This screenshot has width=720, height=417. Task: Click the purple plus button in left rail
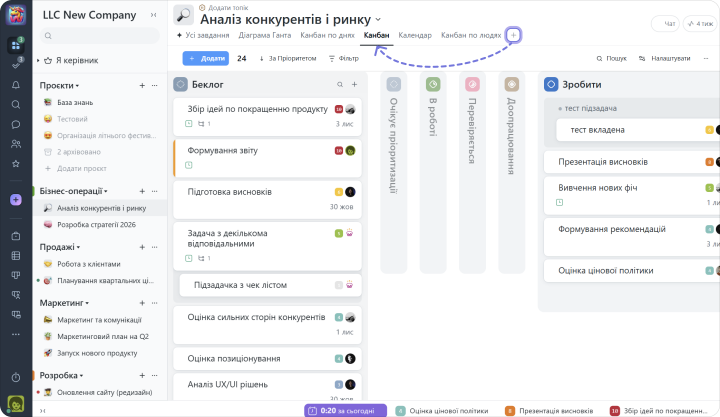click(15, 200)
